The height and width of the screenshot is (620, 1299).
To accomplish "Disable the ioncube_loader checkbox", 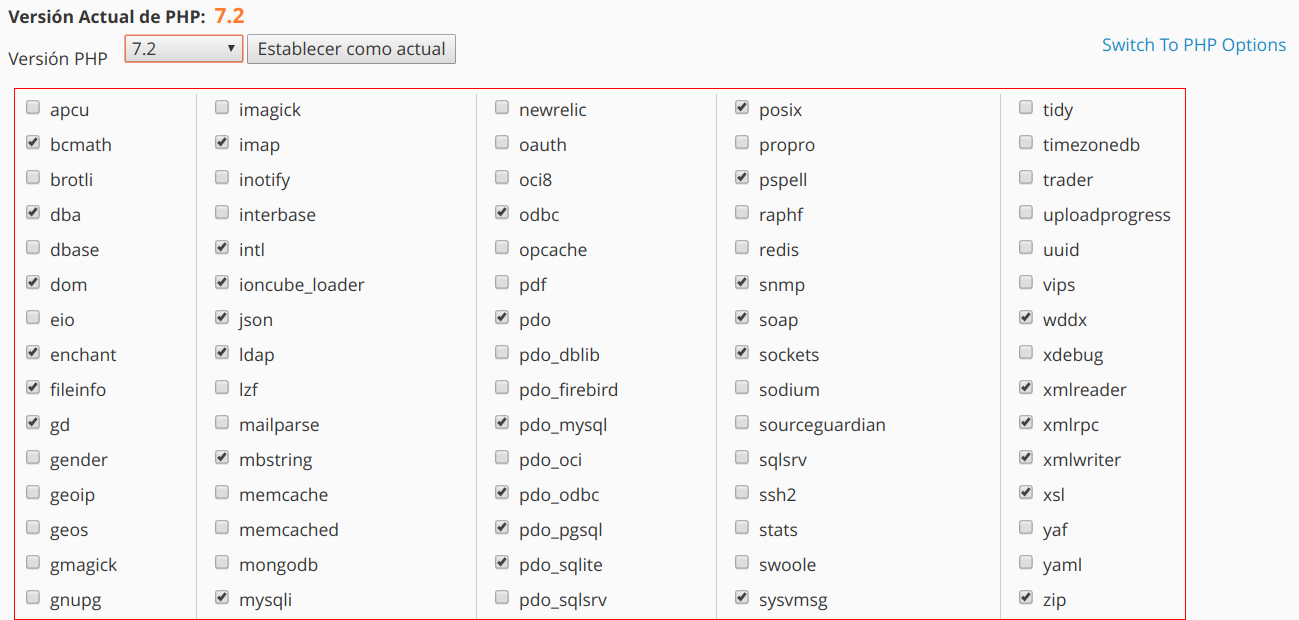I will pos(222,283).
